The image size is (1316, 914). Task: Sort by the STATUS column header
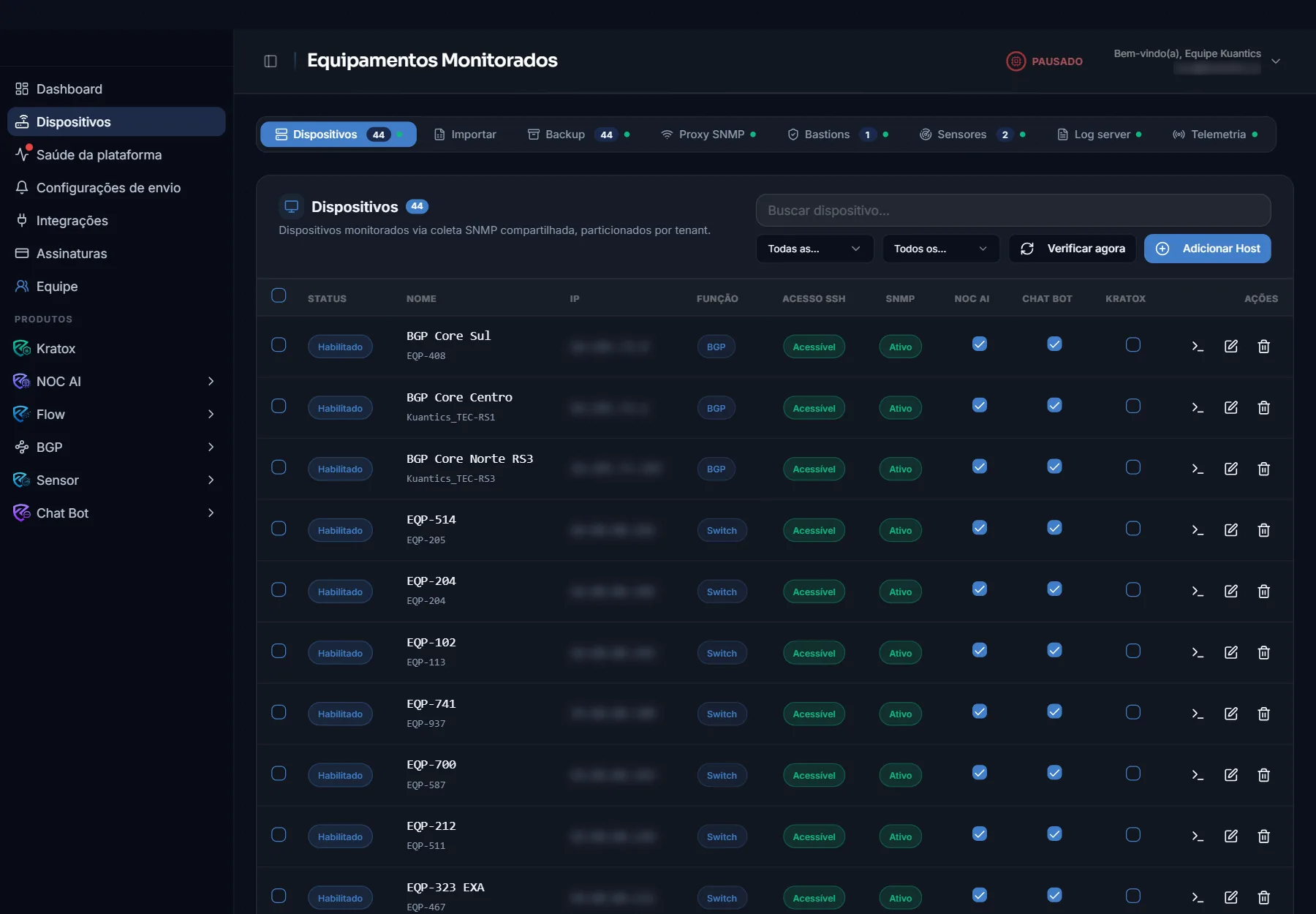click(327, 298)
